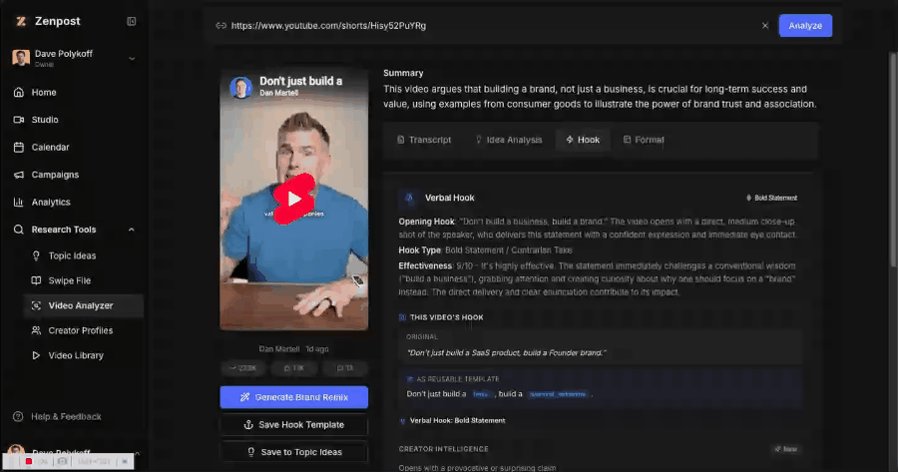Switch to the Format tab

(643, 140)
